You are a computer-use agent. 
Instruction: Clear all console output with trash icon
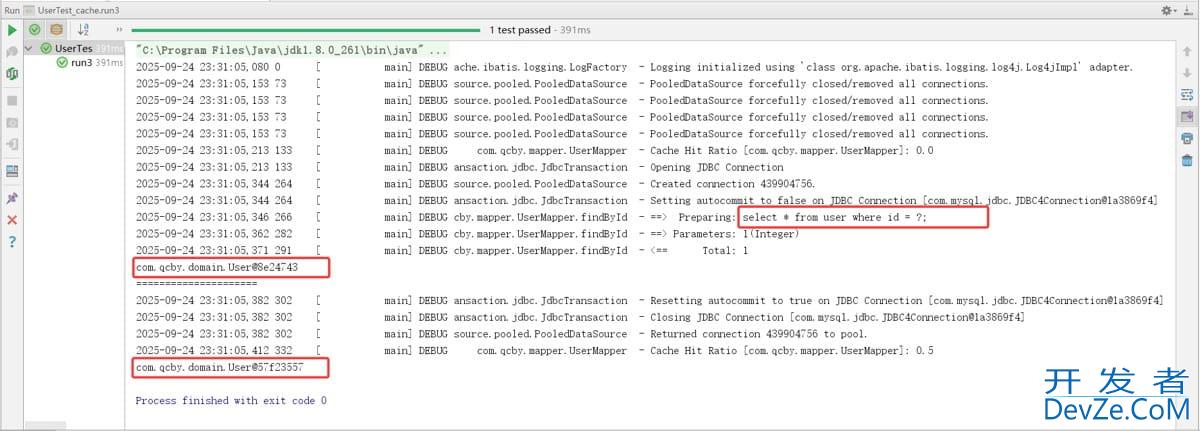coord(1187,160)
